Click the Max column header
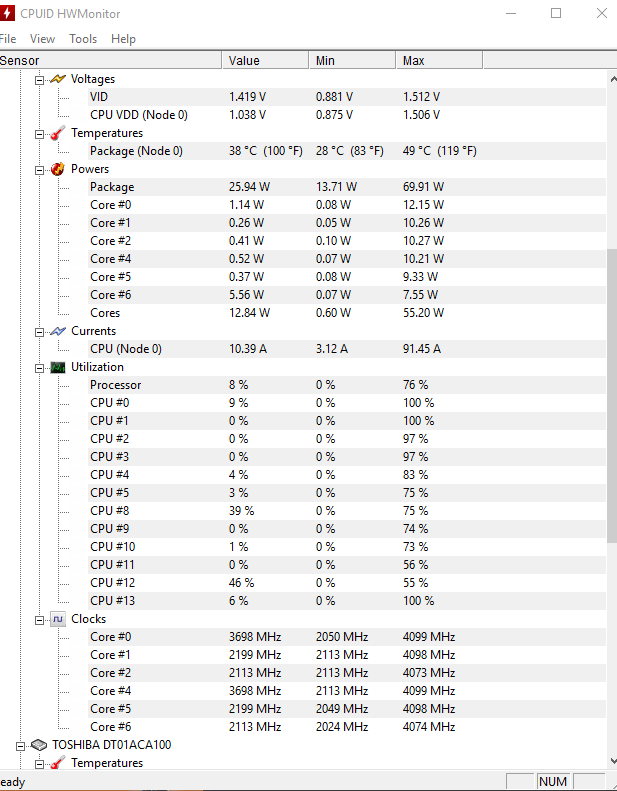617x791 pixels. coord(439,61)
